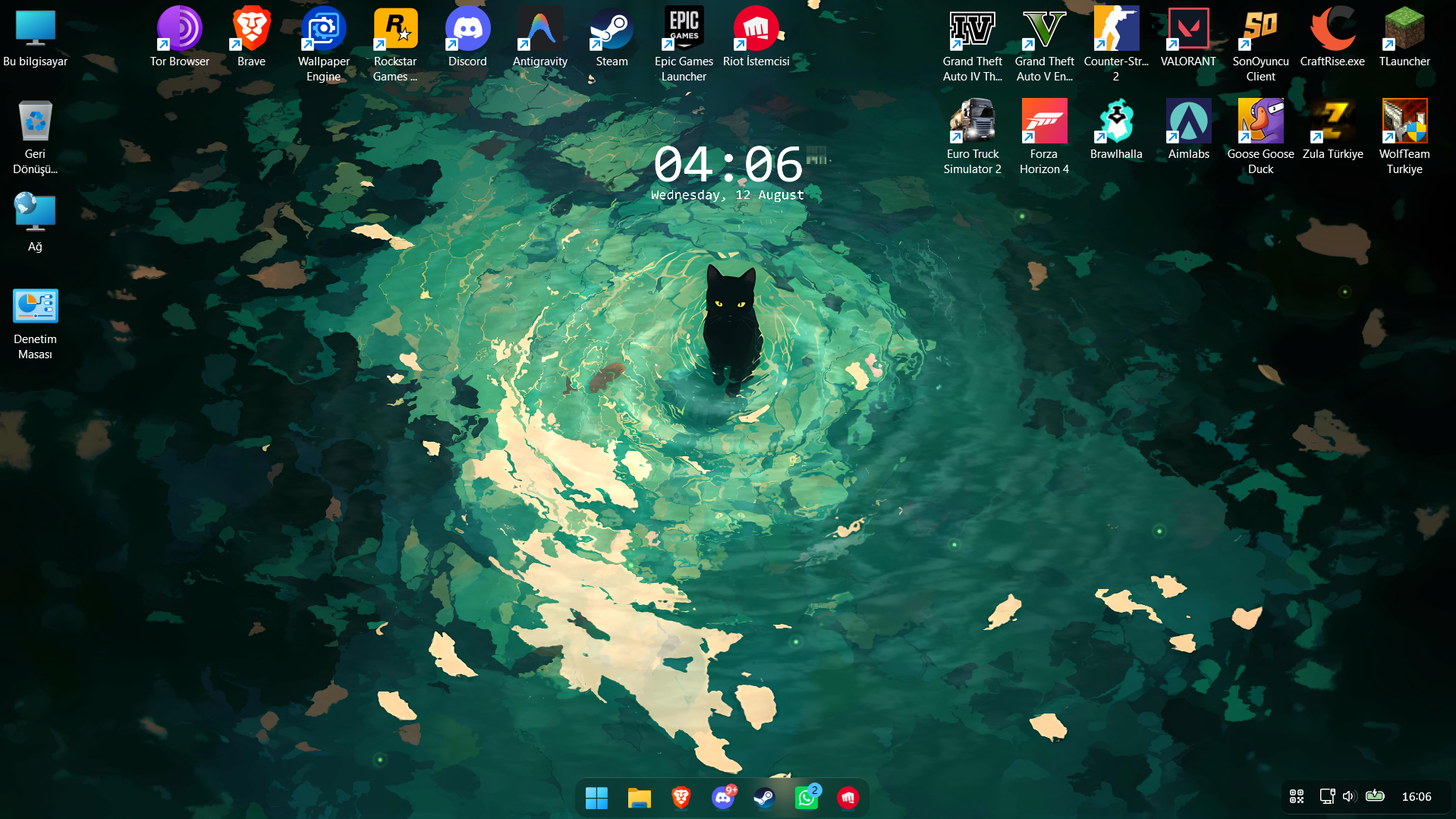Launch the Tor Browser shortcut

coord(180,38)
